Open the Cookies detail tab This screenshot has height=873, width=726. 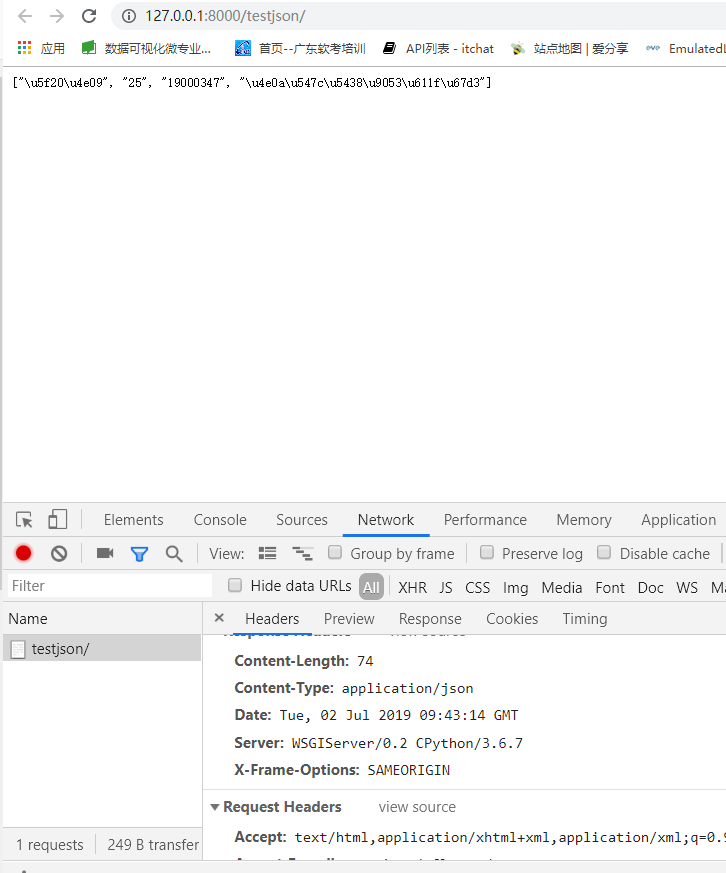[512, 619]
